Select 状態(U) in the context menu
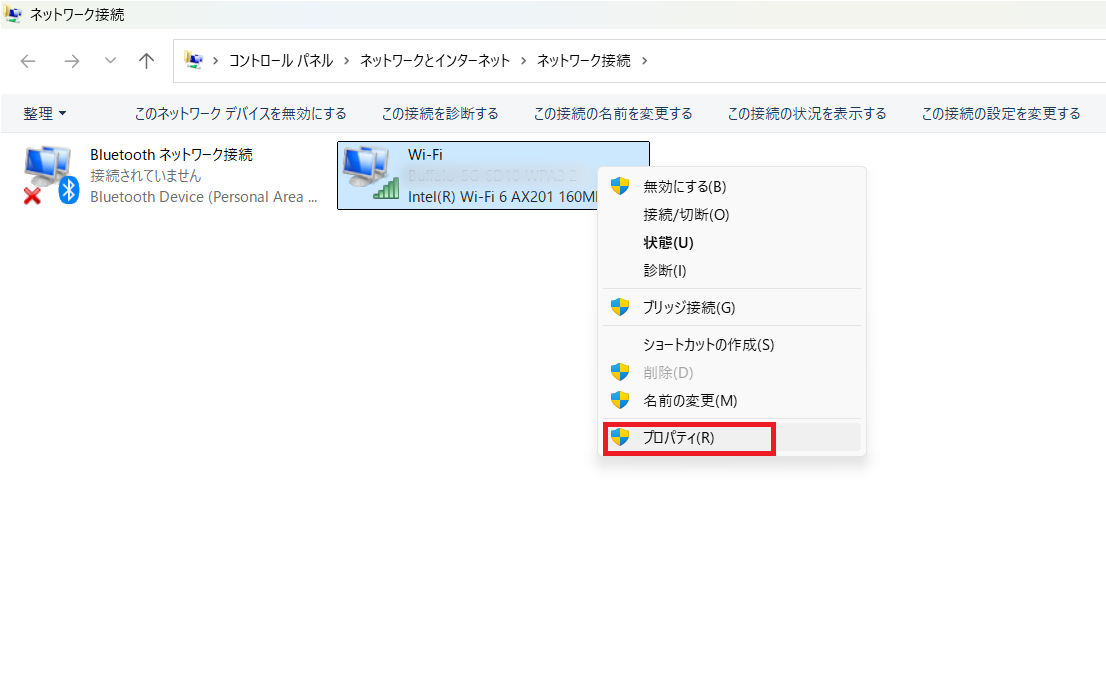The width and height of the screenshot is (1106, 687). (x=668, y=243)
